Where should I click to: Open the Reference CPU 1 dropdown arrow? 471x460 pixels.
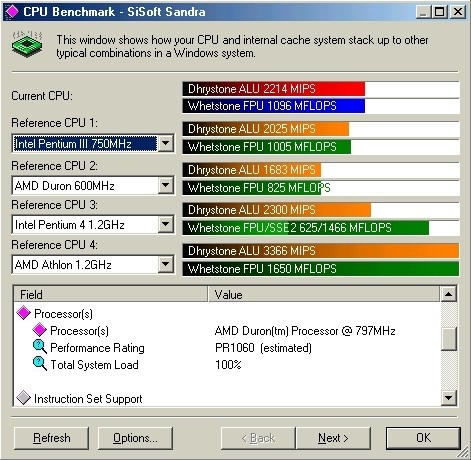(x=166, y=143)
